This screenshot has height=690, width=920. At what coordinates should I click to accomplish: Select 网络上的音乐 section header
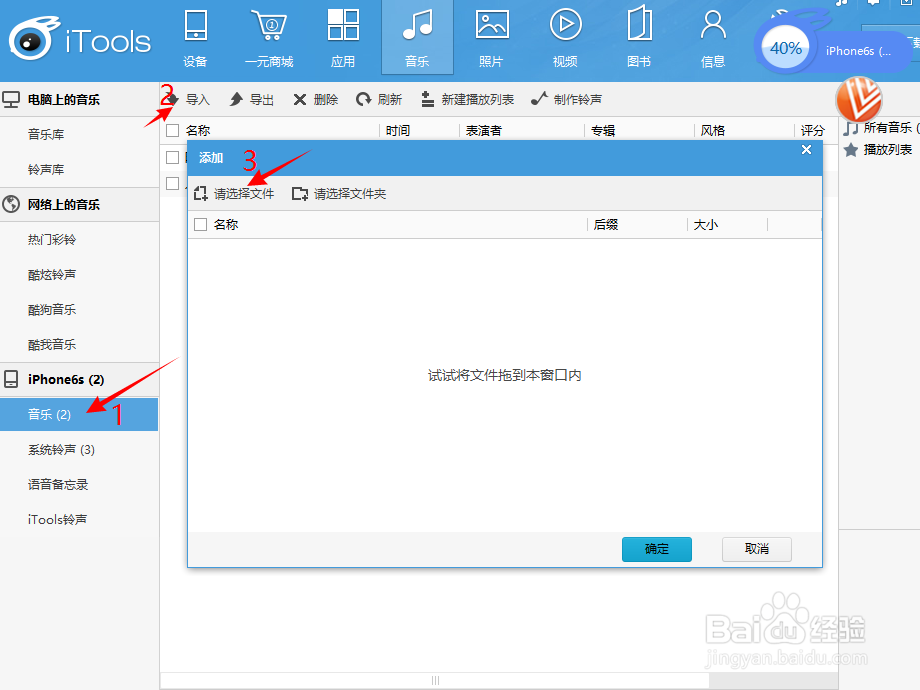point(79,205)
